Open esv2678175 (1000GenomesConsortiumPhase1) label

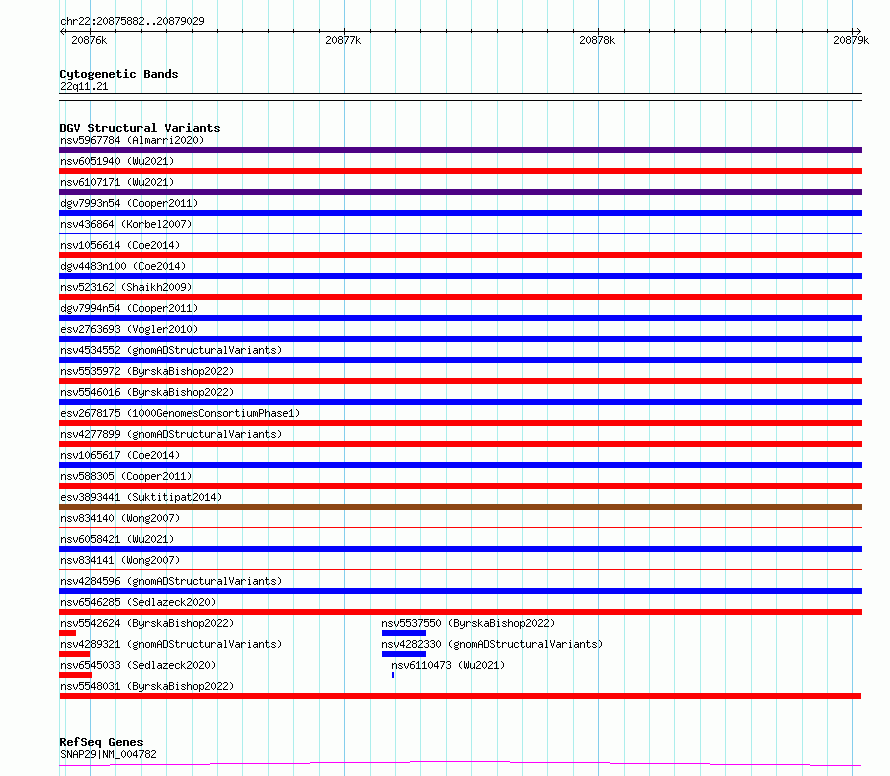(x=180, y=413)
